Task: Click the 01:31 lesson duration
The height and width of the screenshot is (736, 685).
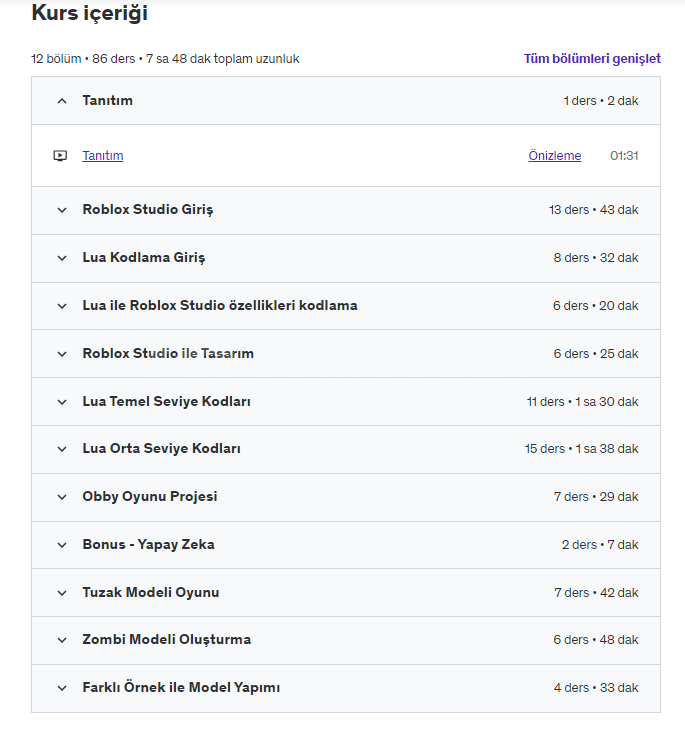Action: pos(624,156)
